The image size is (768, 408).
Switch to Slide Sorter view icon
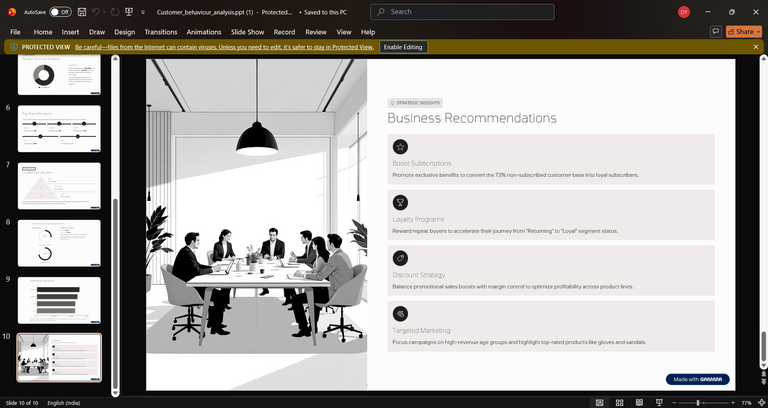pyautogui.click(x=619, y=403)
